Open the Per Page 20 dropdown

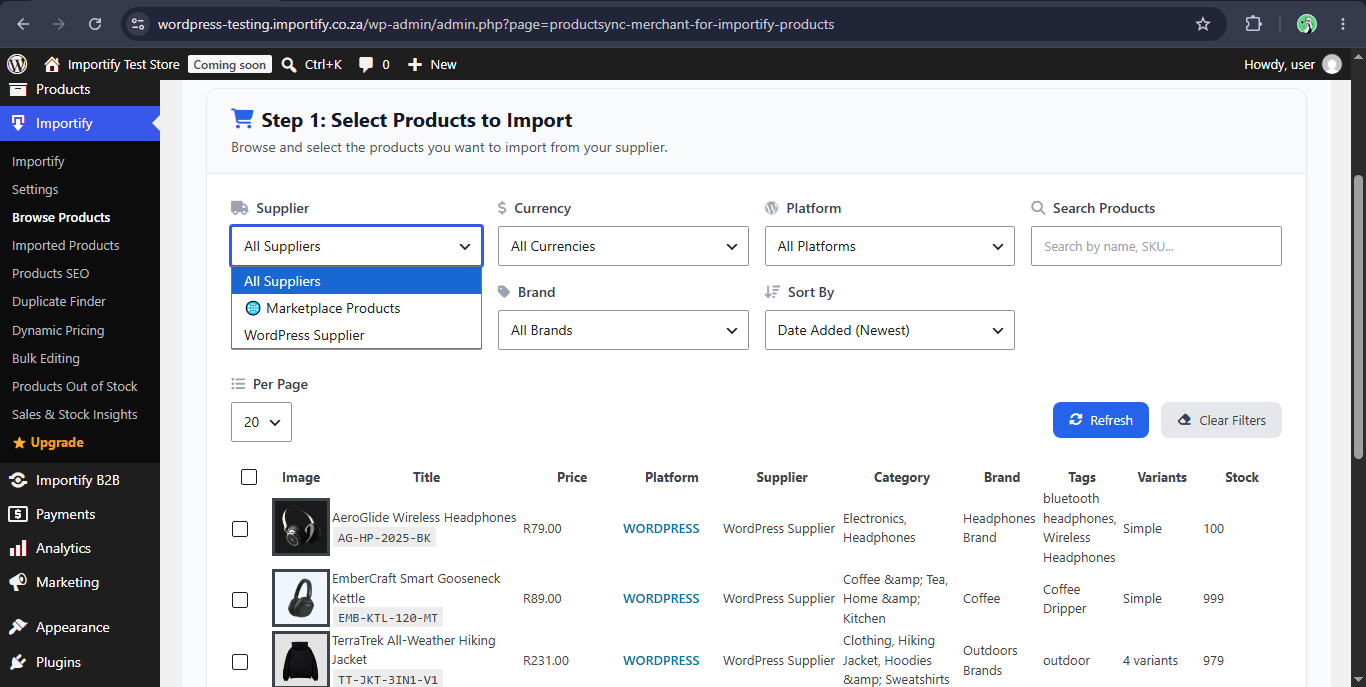coord(261,422)
